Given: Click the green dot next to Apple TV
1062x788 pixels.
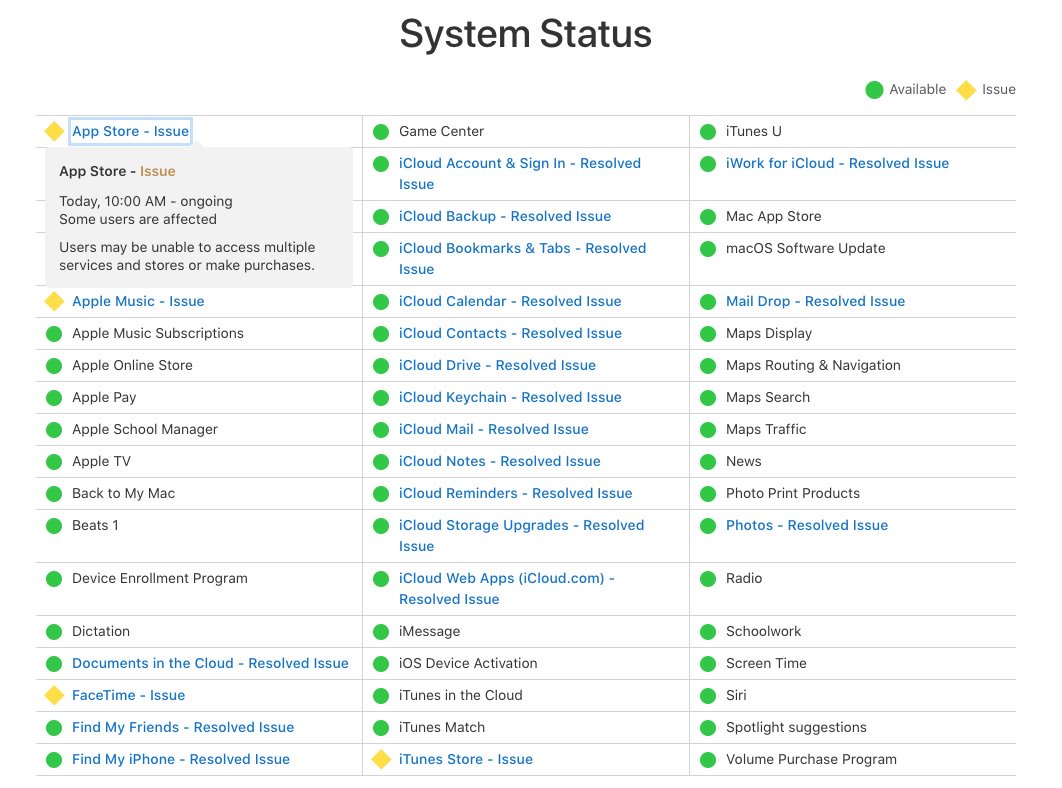Looking at the screenshot, I should coord(54,462).
